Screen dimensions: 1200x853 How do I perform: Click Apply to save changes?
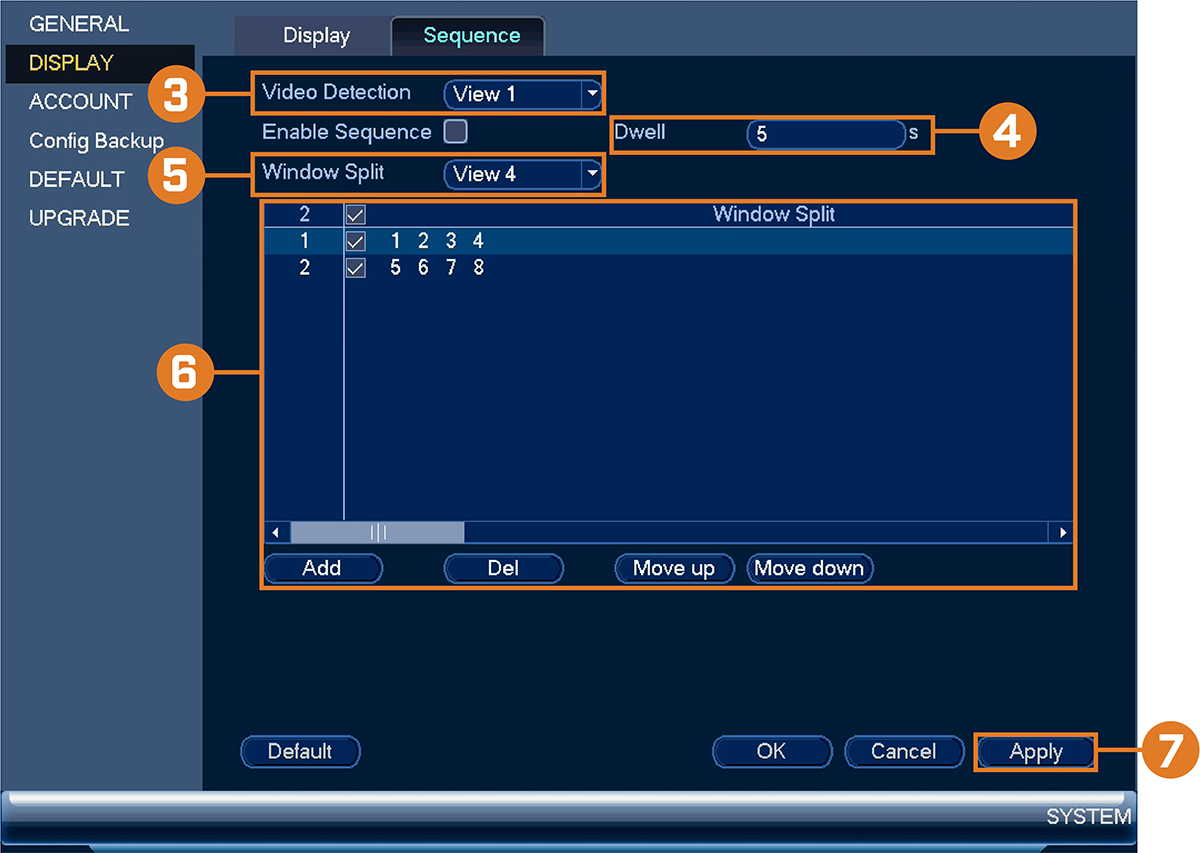pos(1036,752)
